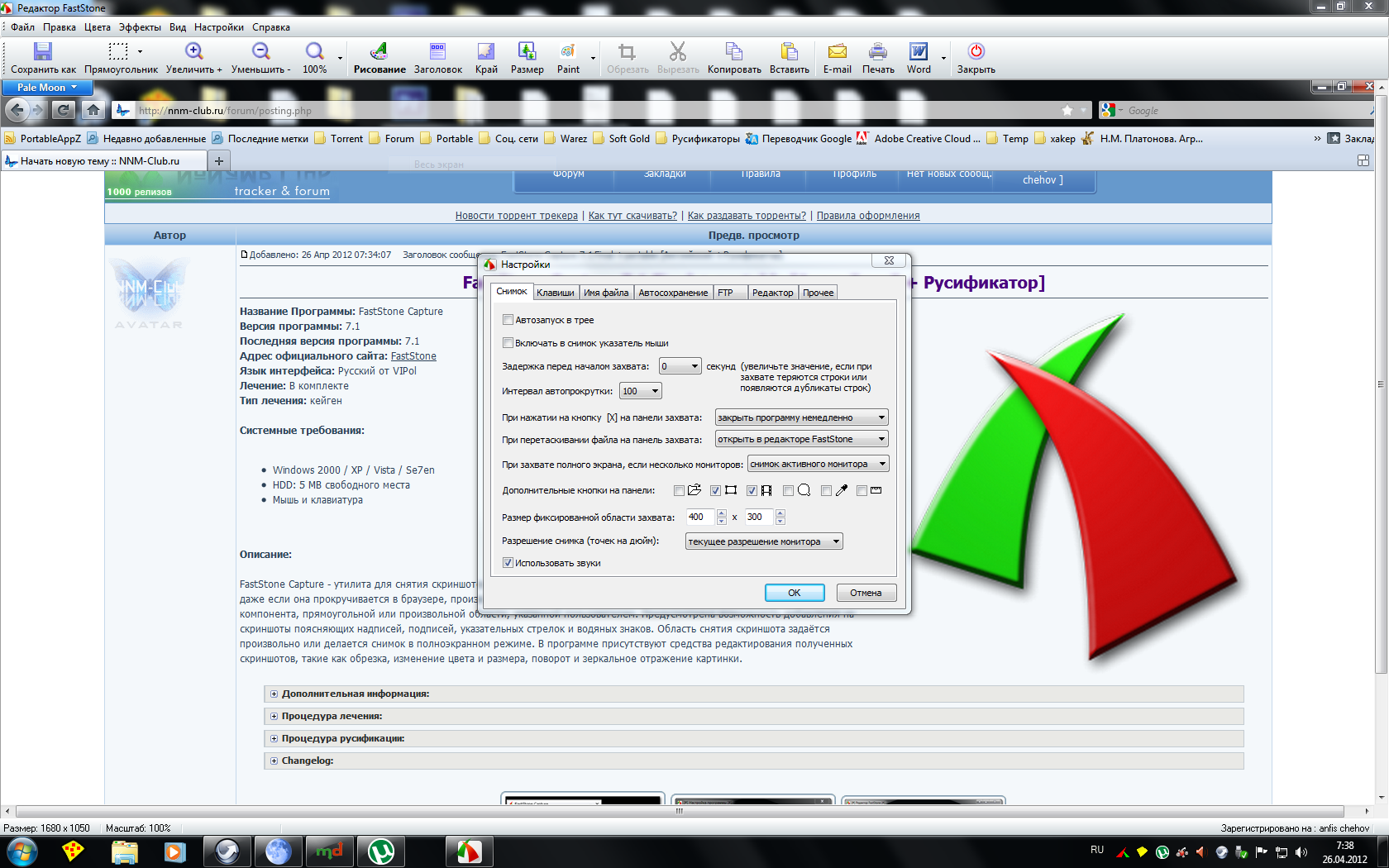Expand the Paint editor dropdown arrow
Screen dimensions: 1389x868
pyautogui.click(x=593, y=58)
